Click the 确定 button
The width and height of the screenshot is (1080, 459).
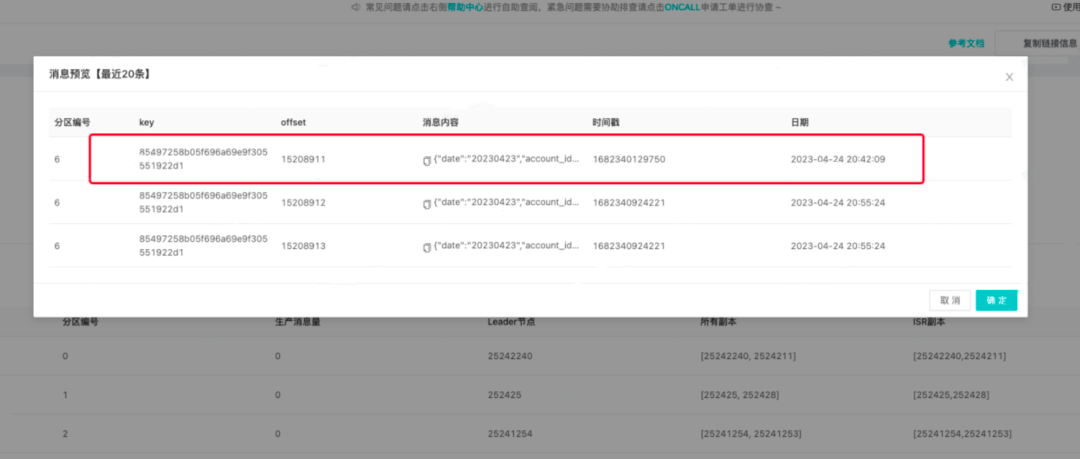[996, 300]
